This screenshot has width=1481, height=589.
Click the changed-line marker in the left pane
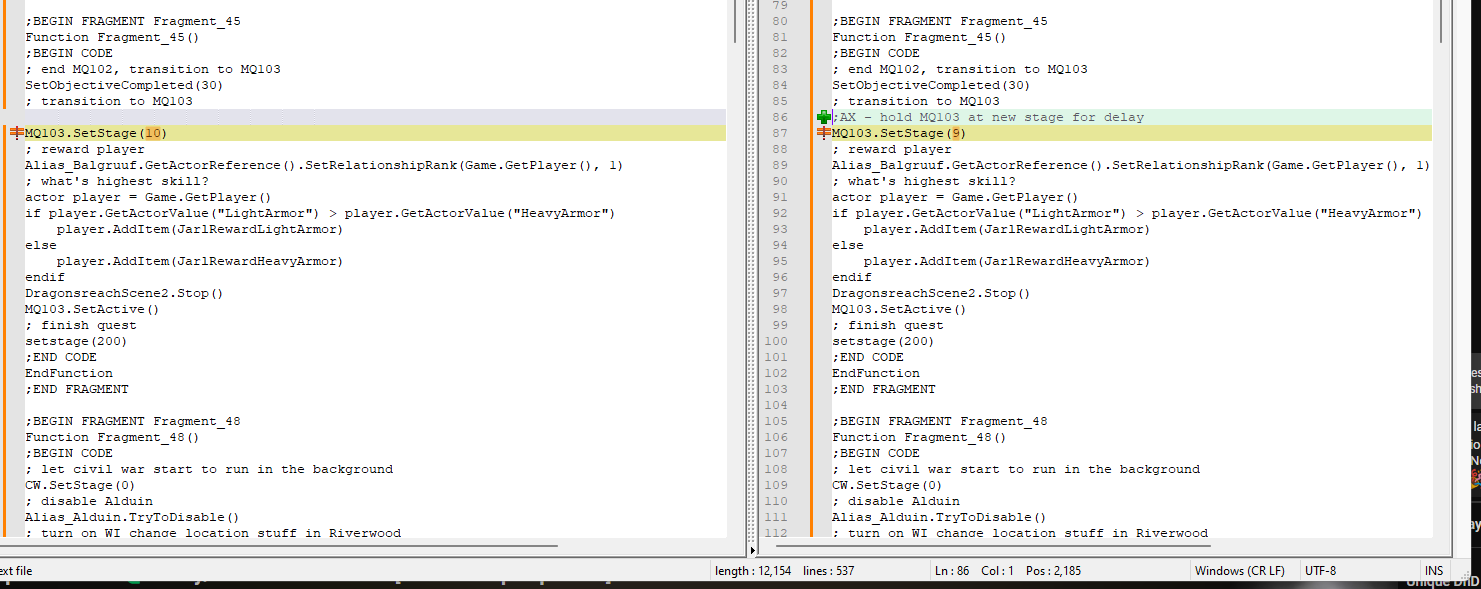[x=16, y=133]
